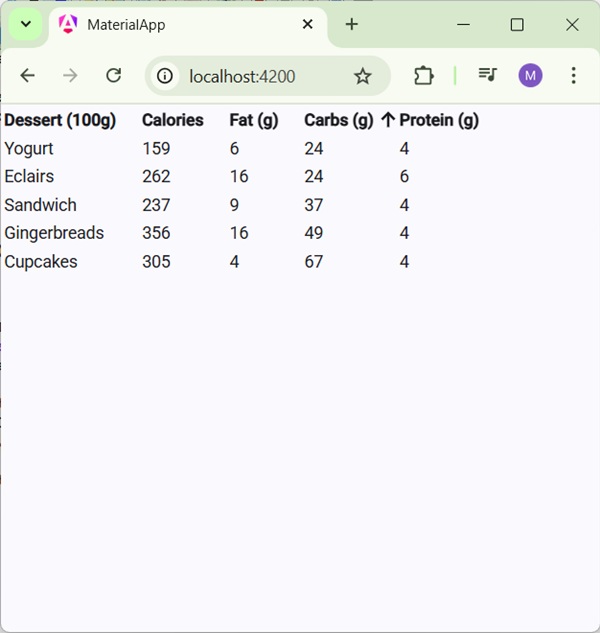Reload the localhost page
The image size is (600, 633).
point(113,76)
